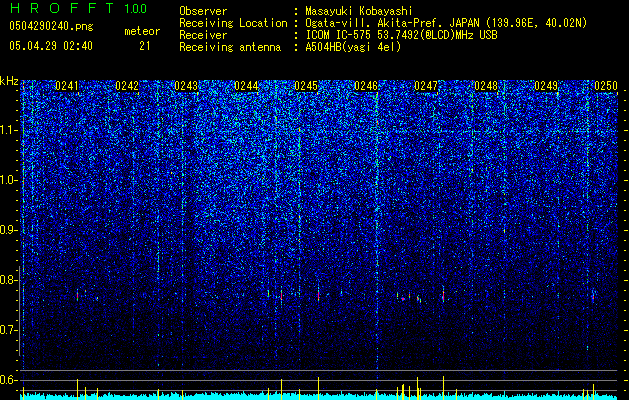The height and width of the screenshot is (400, 629).
Task: Click the Receiving antenna label
Action: 230,47
